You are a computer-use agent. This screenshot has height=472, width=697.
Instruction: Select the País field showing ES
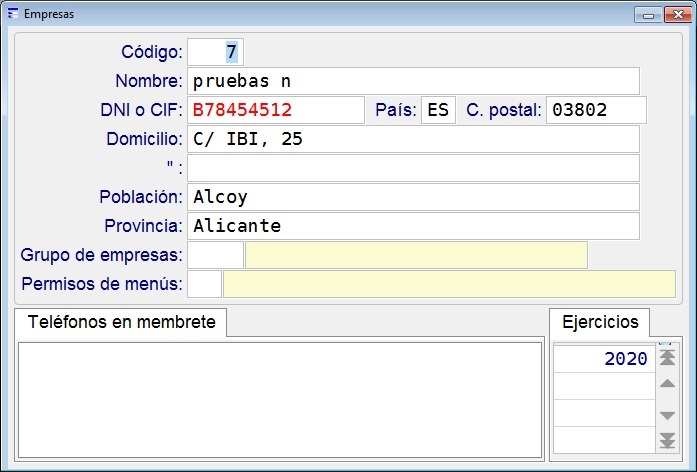(x=438, y=110)
